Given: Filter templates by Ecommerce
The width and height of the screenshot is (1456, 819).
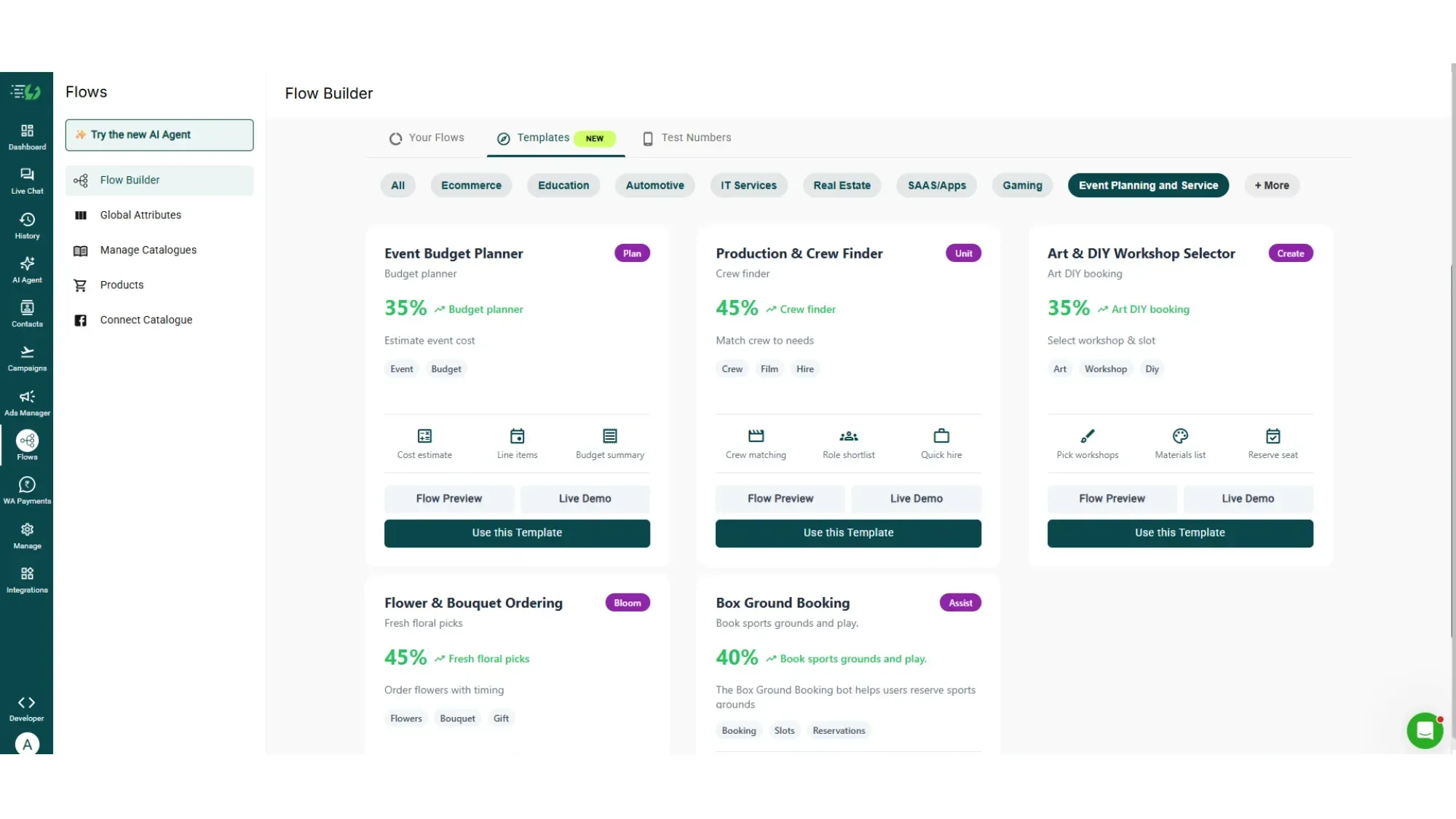Looking at the screenshot, I should [x=471, y=186].
